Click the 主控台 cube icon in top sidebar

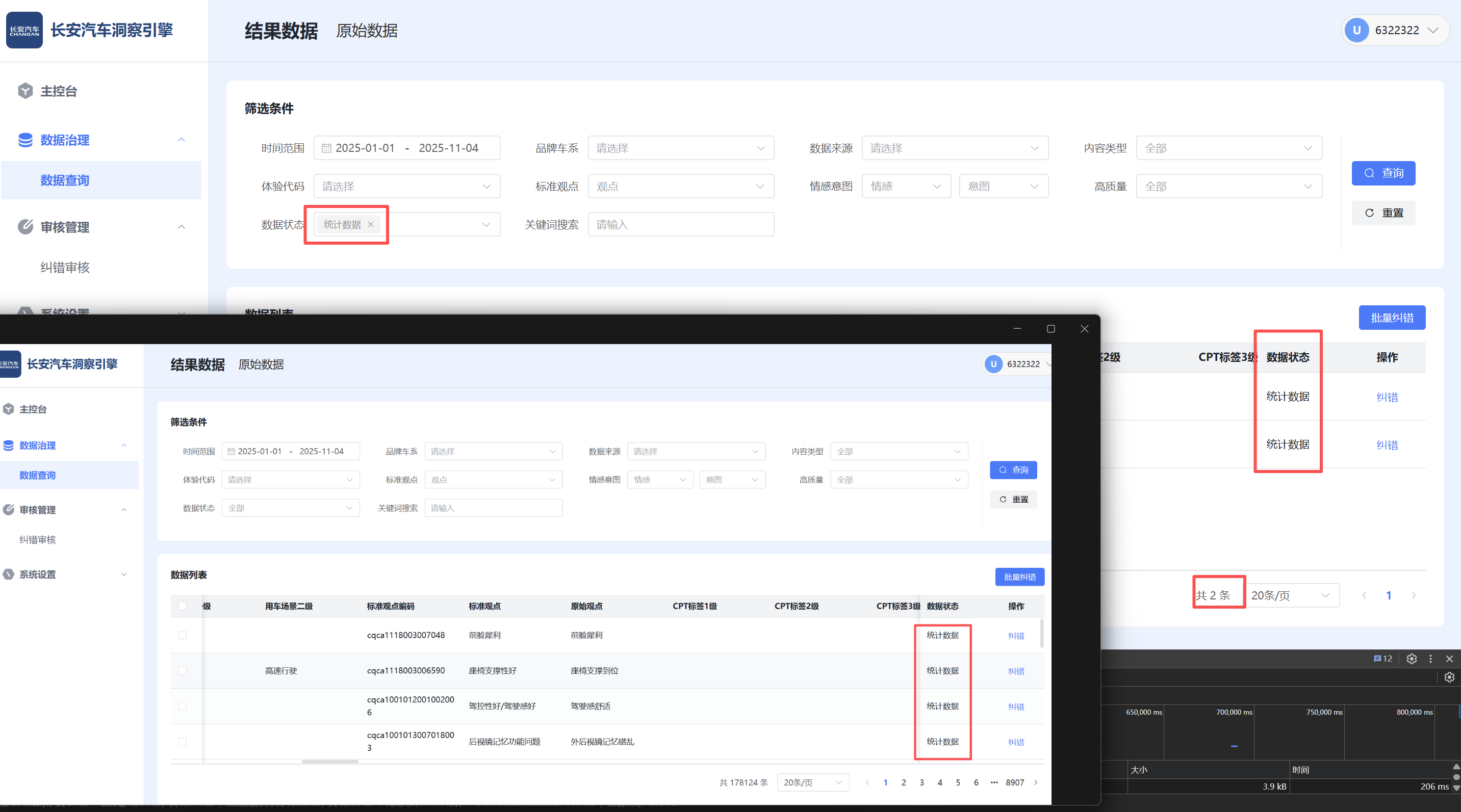[25, 91]
